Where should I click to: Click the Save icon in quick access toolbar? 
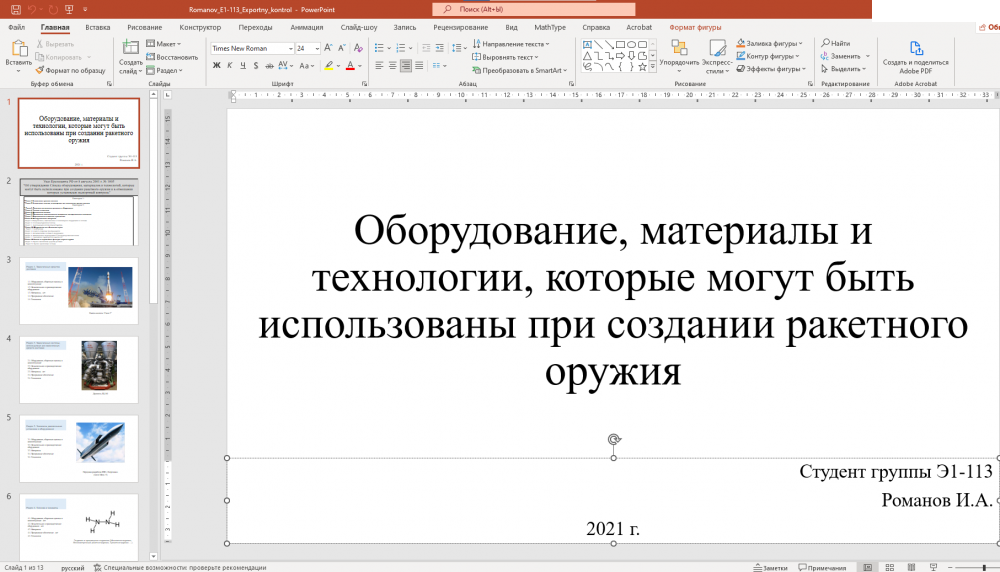pyautogui.click(x=14, y=8)
